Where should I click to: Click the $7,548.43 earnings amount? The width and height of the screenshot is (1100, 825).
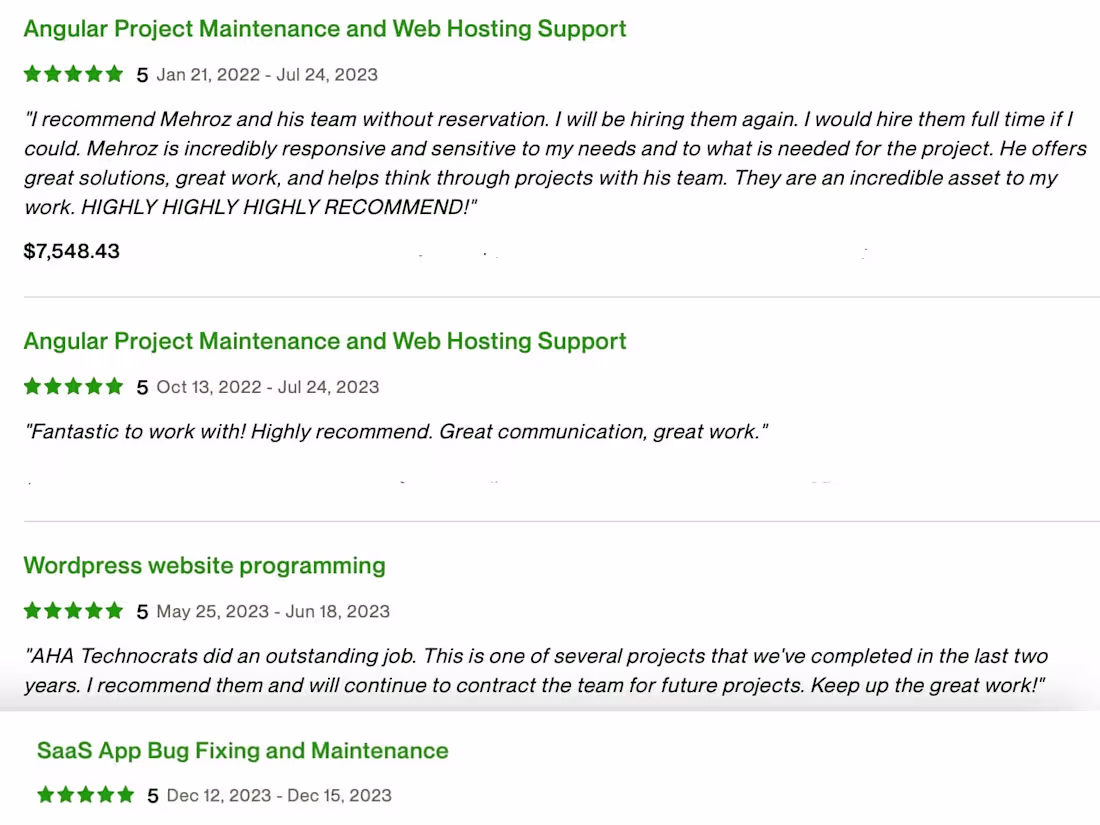pos(72,251)
